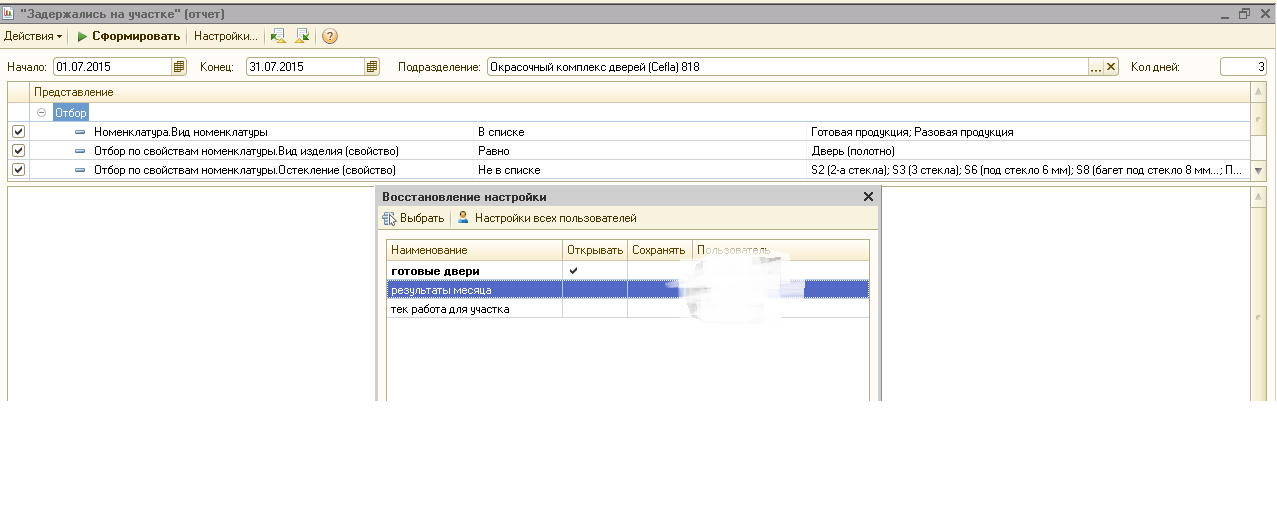Open calendar picker for Конец date

pyautogui.click(x=372, y=67)
